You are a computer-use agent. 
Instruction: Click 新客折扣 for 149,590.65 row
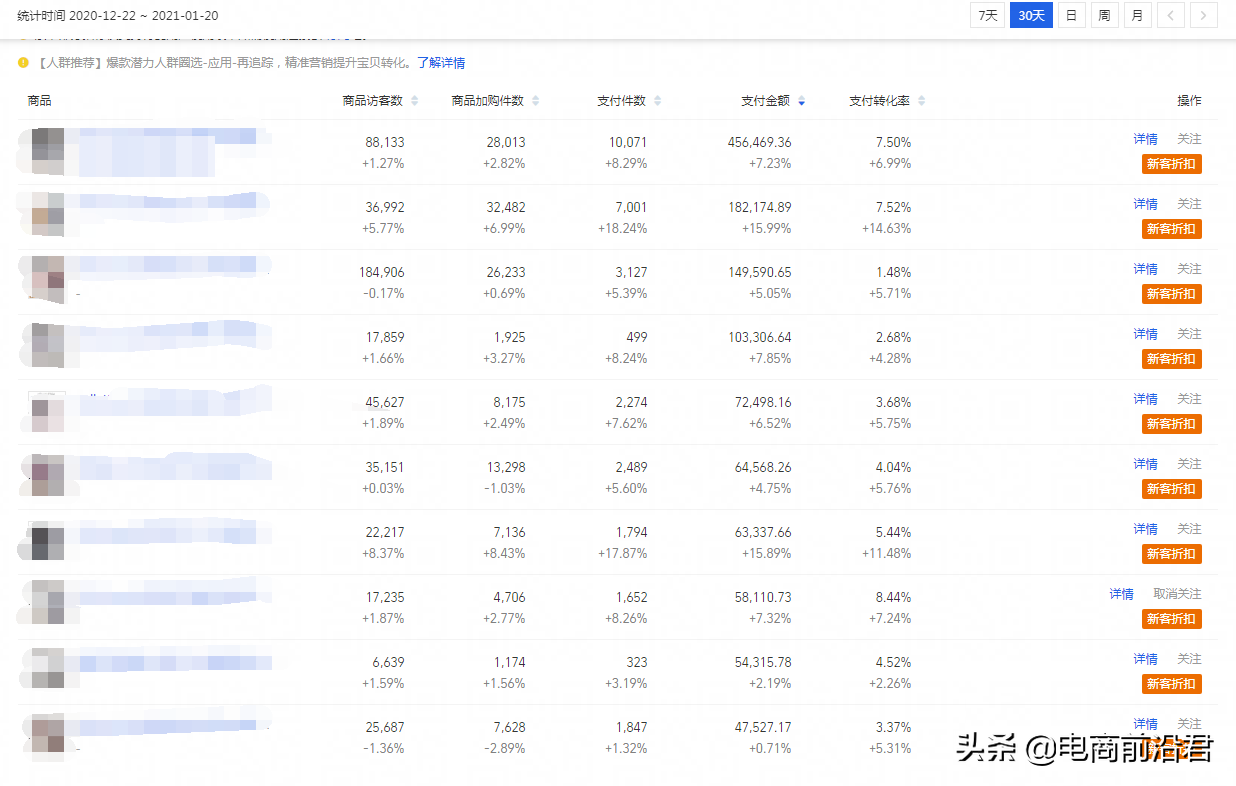[1172, 294]
